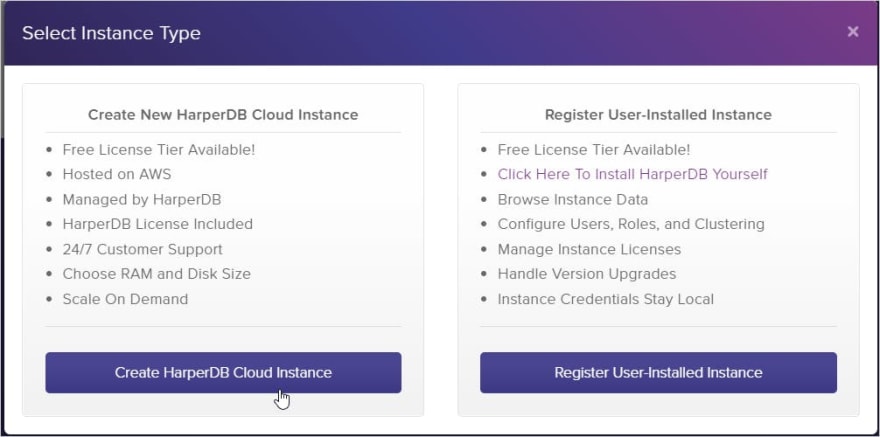
Task: Click 'Scale On Demand' text
Action: (x=125, y=299)
